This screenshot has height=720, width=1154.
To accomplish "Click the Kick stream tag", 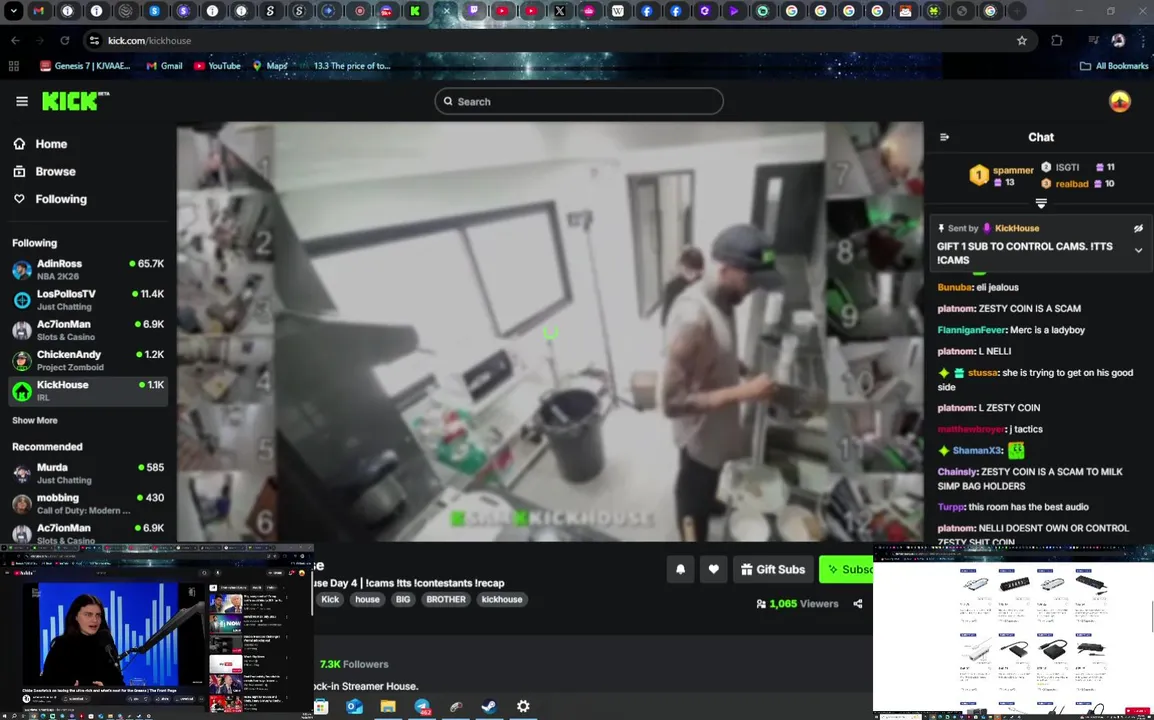I will [x=330, y=599].
